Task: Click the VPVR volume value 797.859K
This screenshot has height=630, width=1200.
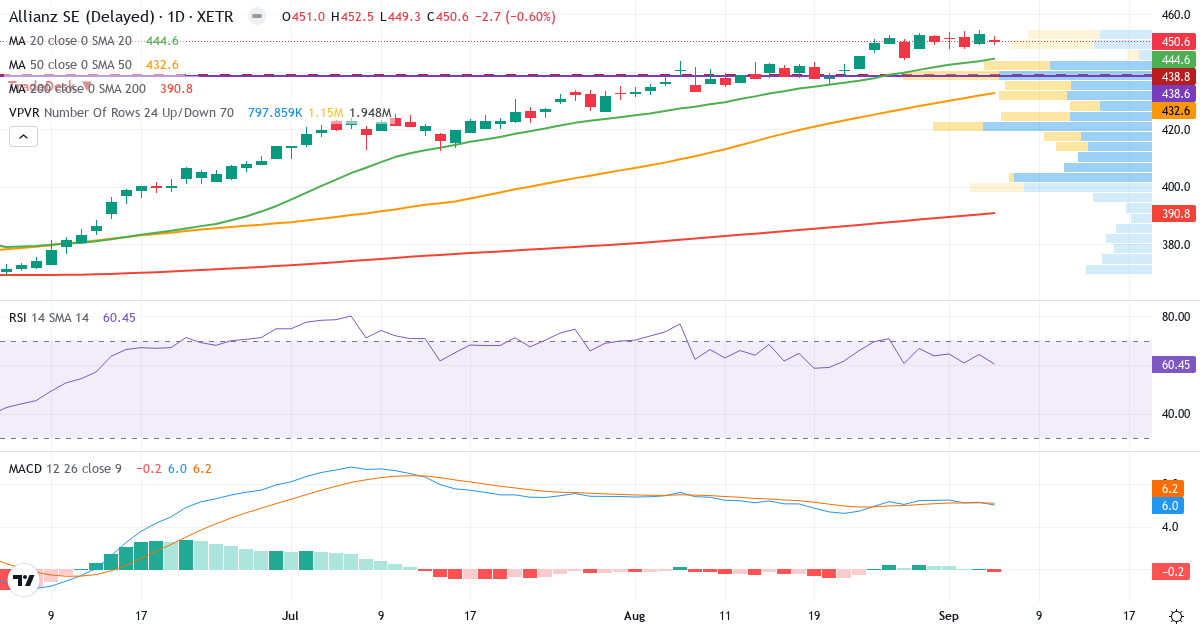Action: [275, 113]
